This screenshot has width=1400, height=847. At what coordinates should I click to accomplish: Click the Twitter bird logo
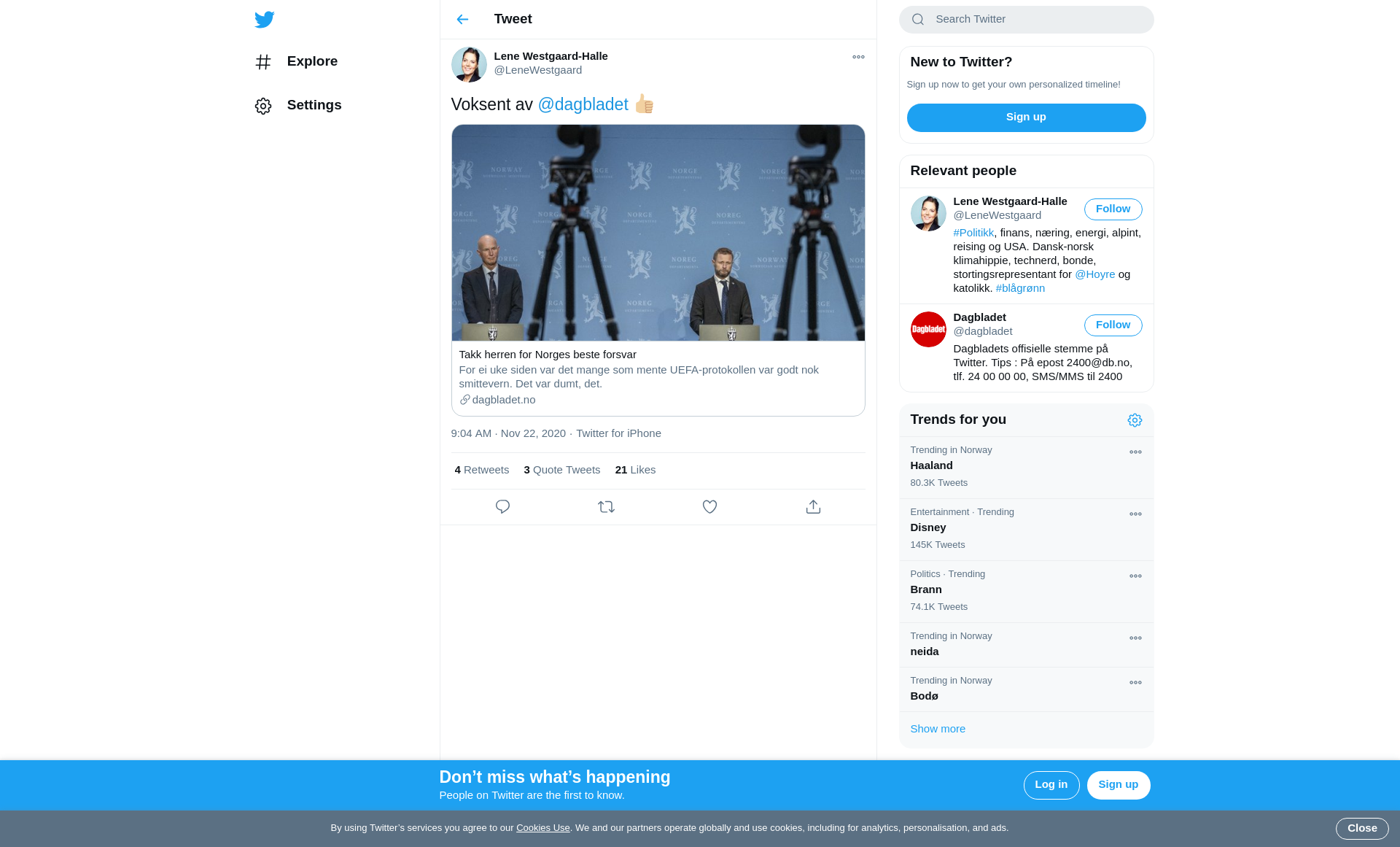tap(264, 20)
